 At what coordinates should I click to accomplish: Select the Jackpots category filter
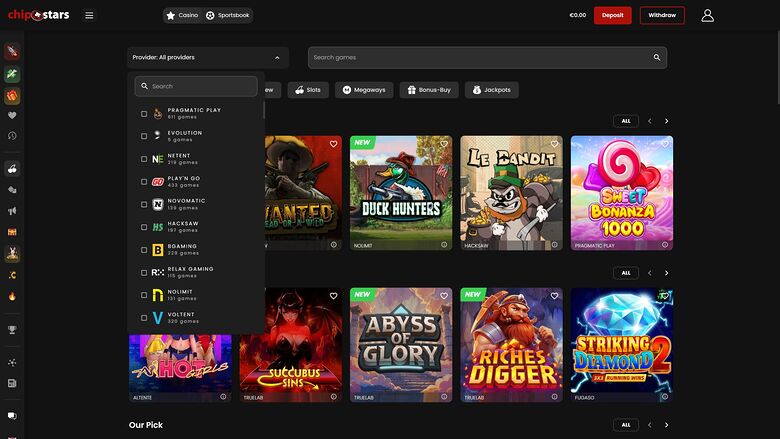(x=491, y=90)
